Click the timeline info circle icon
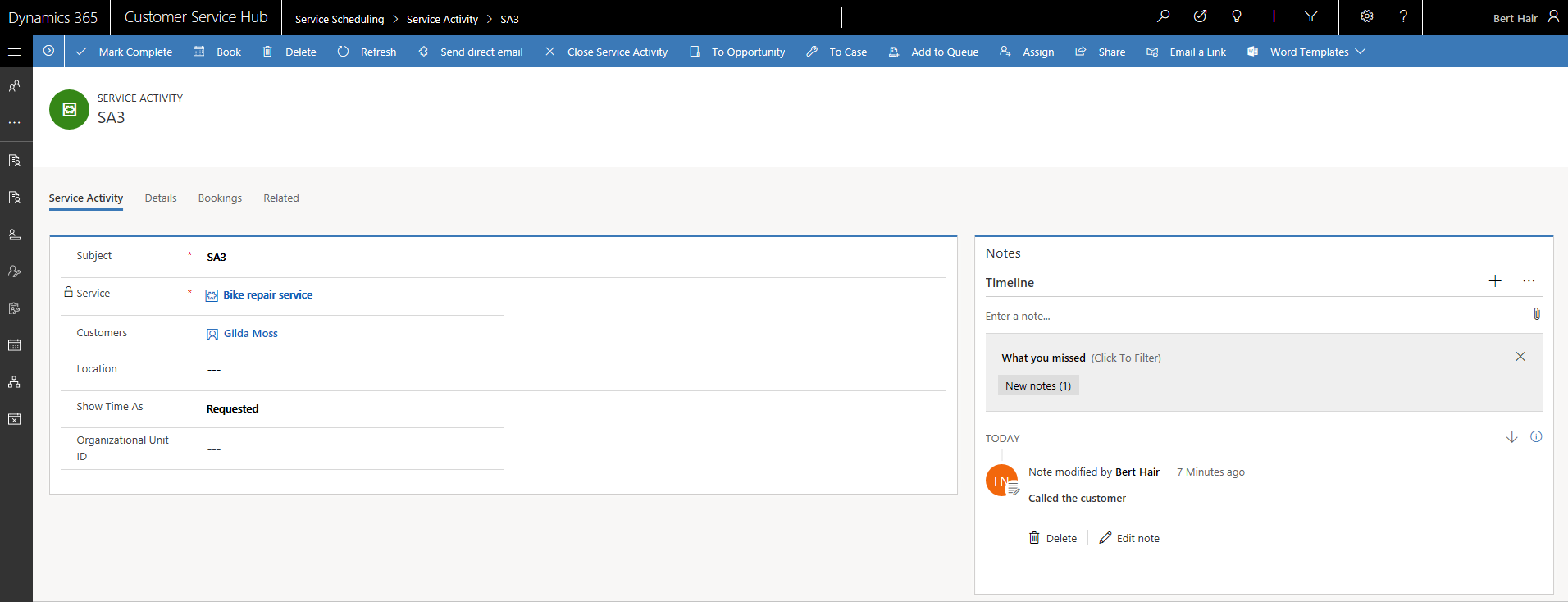Screen dimensions: 1568x602 [1536, 437]
